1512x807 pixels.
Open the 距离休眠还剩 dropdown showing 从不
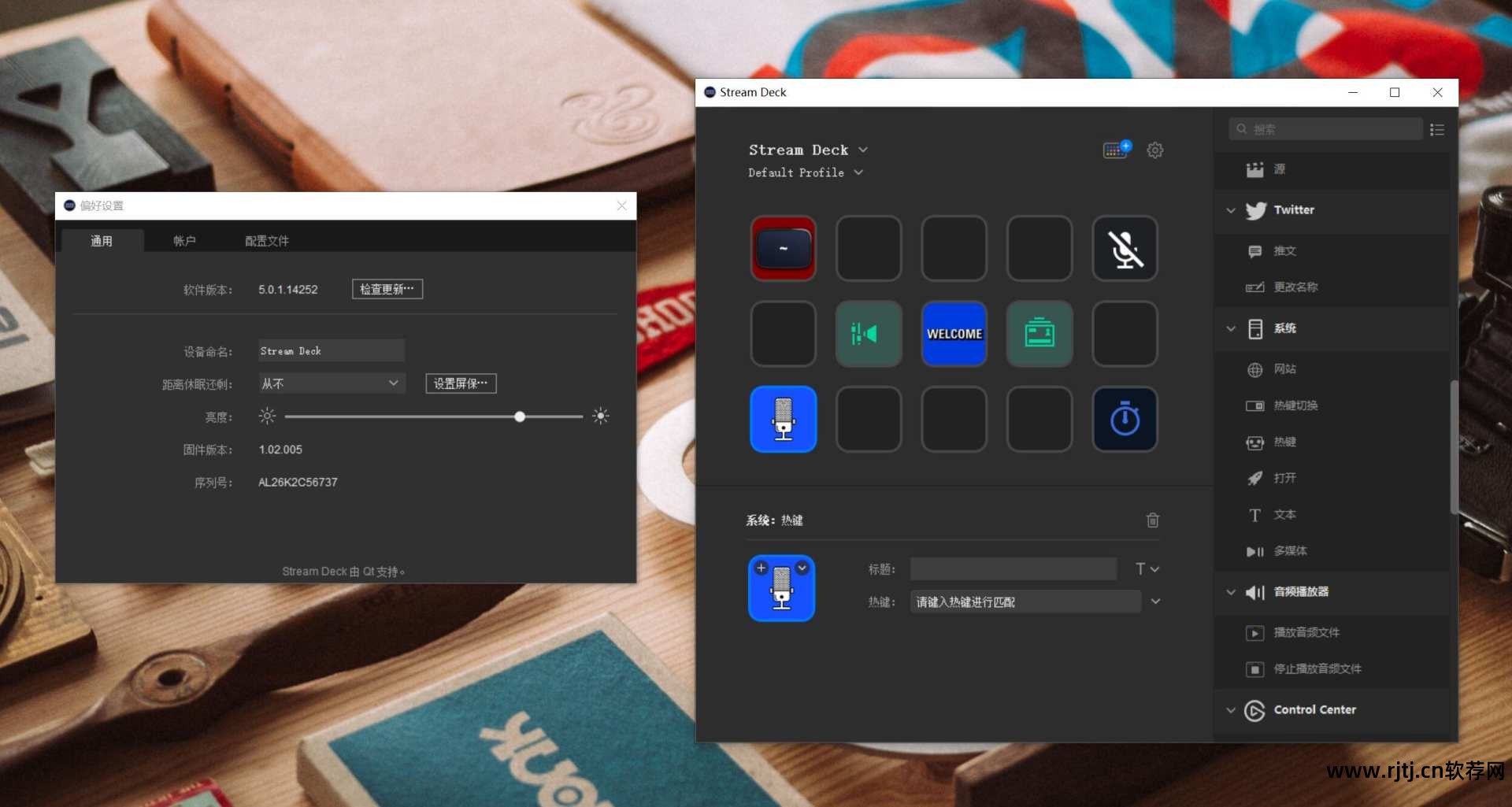332,383
